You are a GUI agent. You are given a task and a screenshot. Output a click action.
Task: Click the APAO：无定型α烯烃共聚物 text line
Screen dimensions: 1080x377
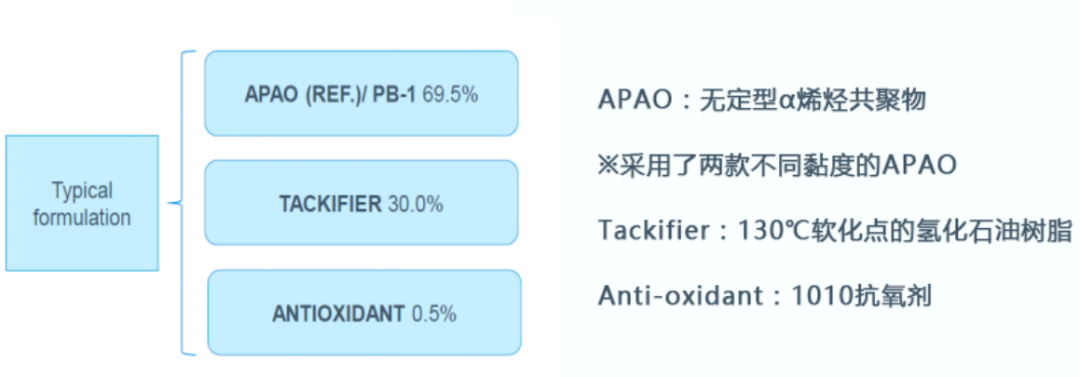pyautogui.click(x=762, y=101)
